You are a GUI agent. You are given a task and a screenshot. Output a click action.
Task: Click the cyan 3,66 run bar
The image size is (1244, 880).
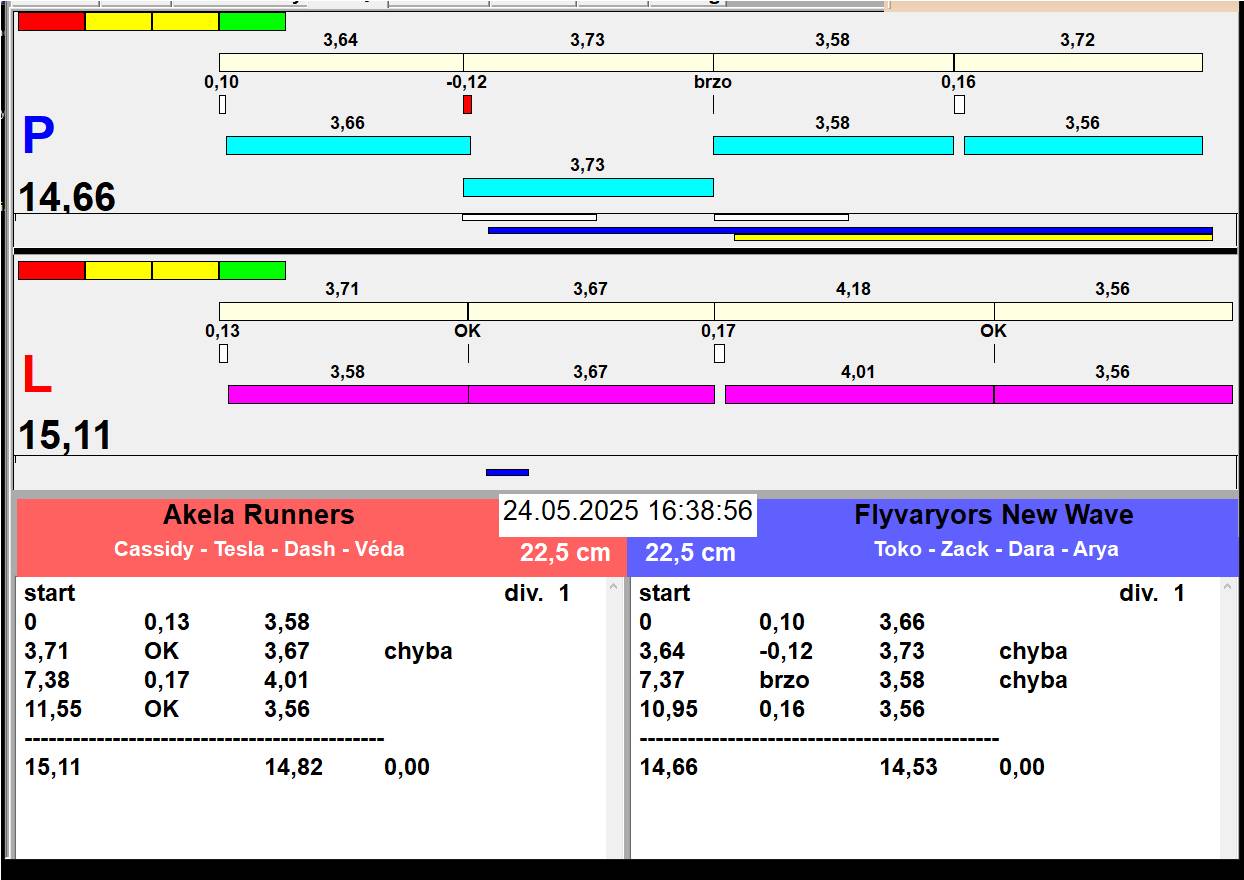(x=348, y=145)
